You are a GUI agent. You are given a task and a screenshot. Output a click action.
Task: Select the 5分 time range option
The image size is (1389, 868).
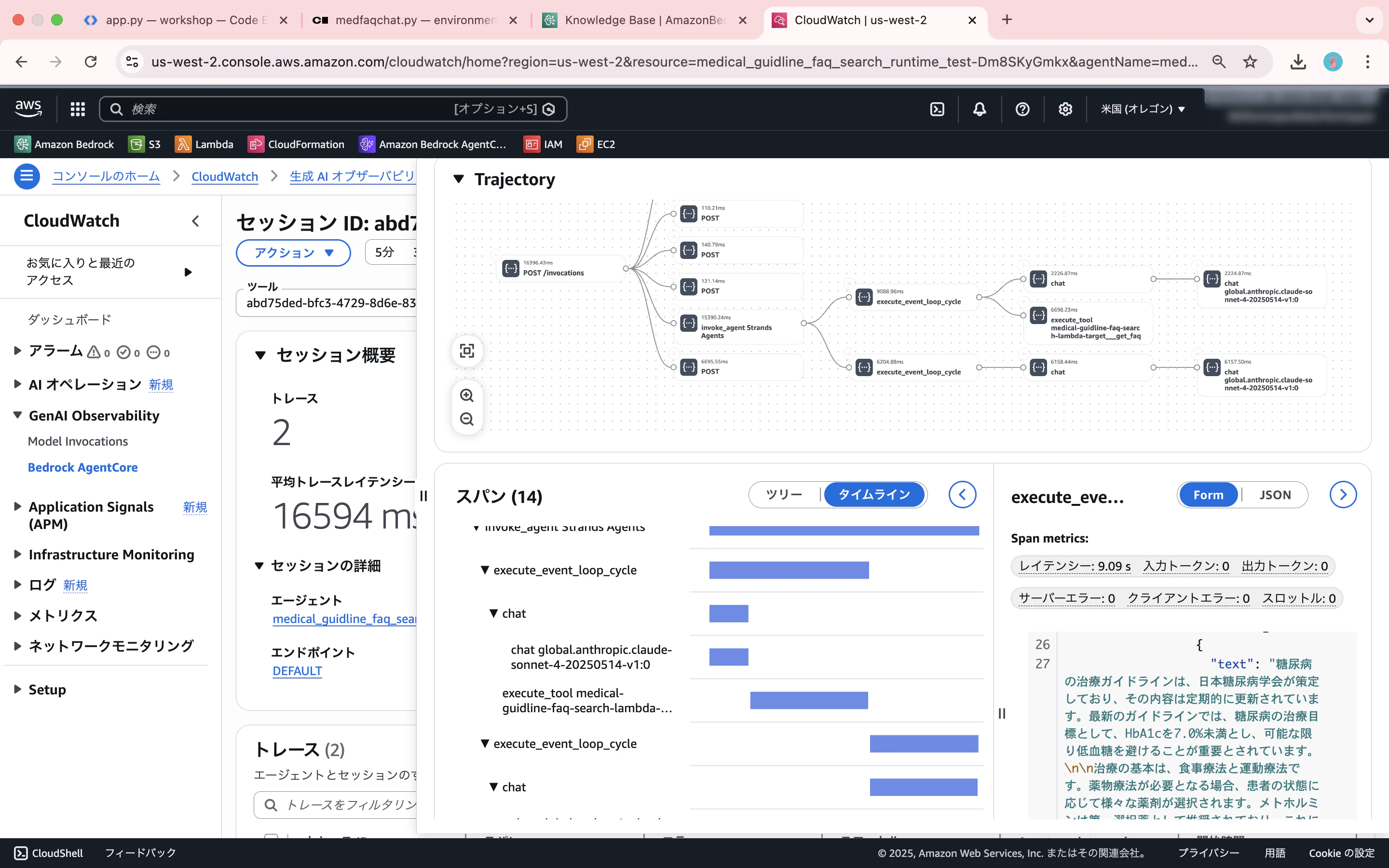pos(384,253)
